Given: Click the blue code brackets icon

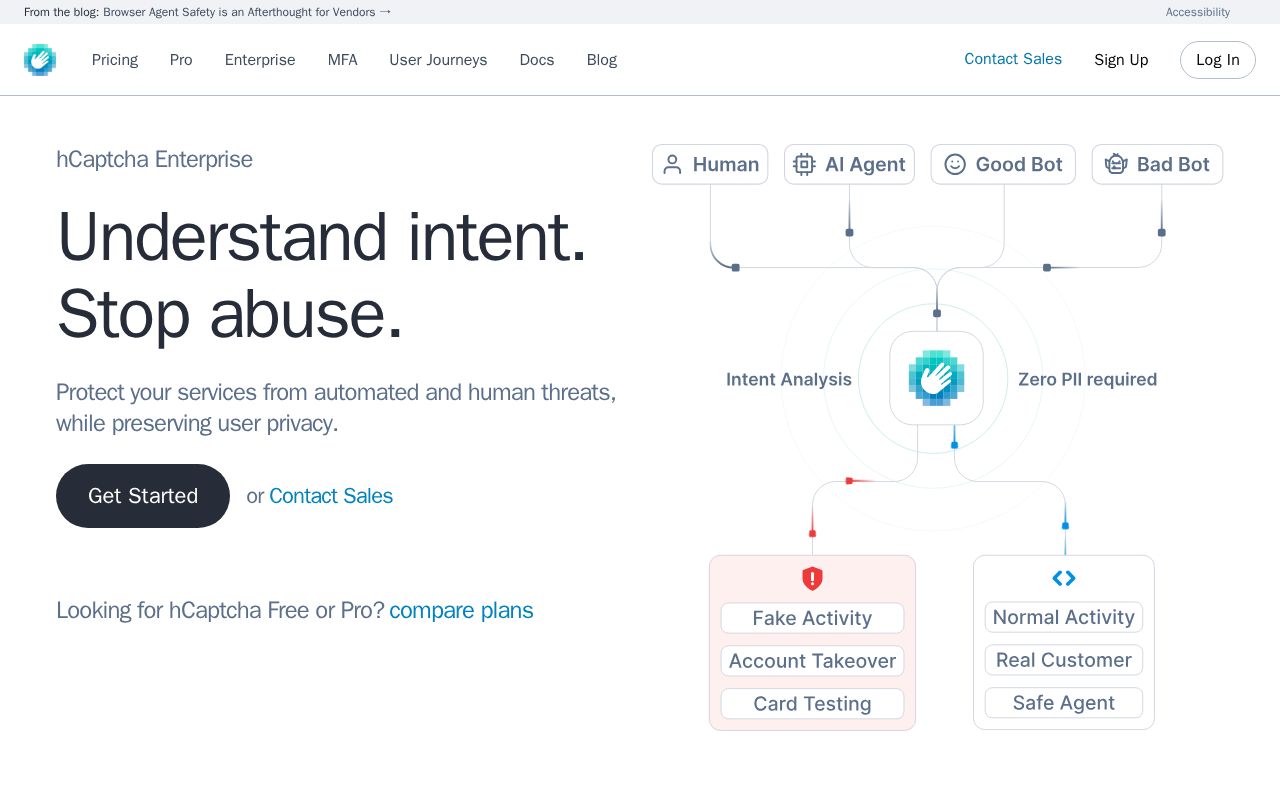Looking at the screenshot, I should (1064, 578).
